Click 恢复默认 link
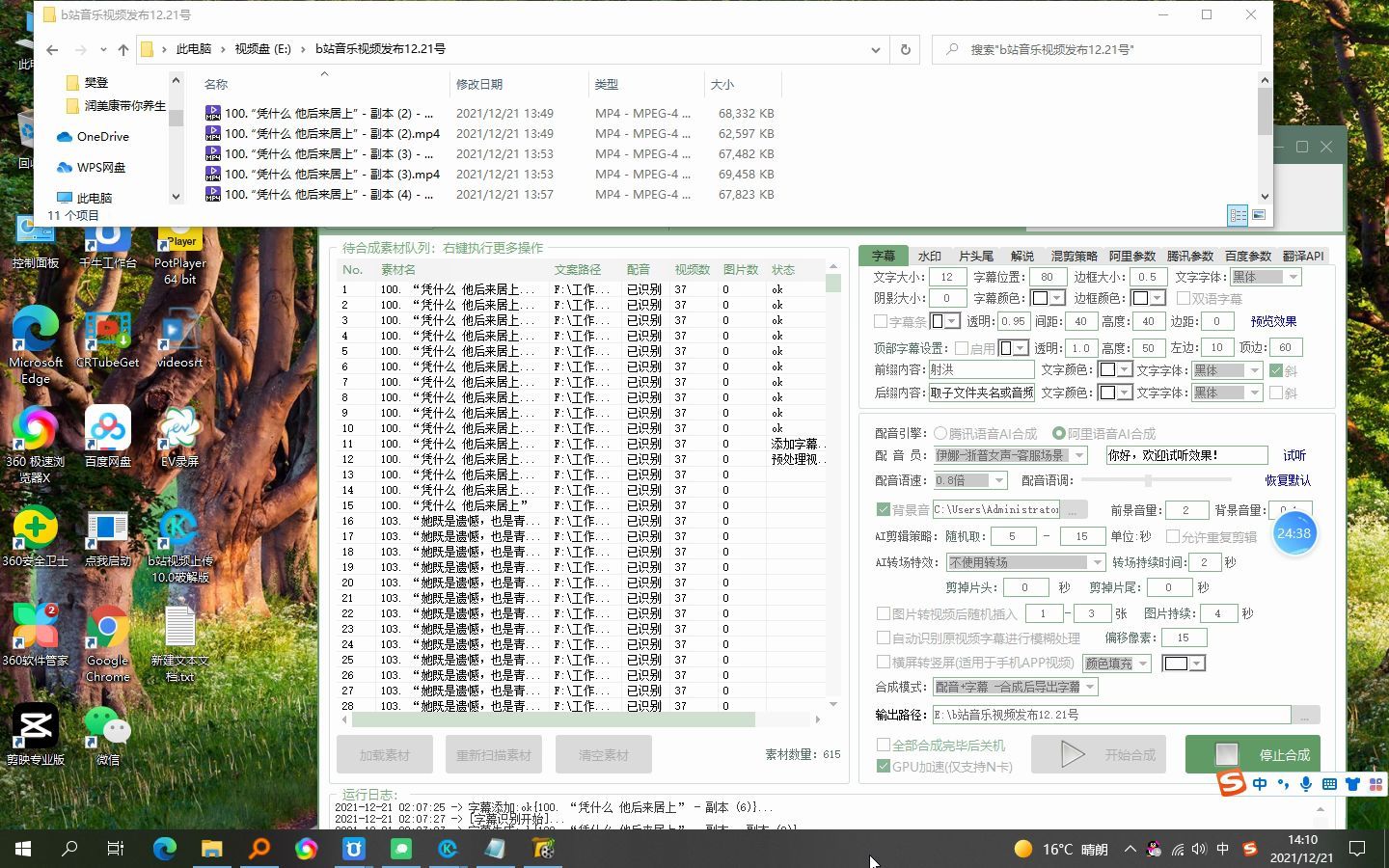The image size is (1389, 868). click(x=1288, y=480)
